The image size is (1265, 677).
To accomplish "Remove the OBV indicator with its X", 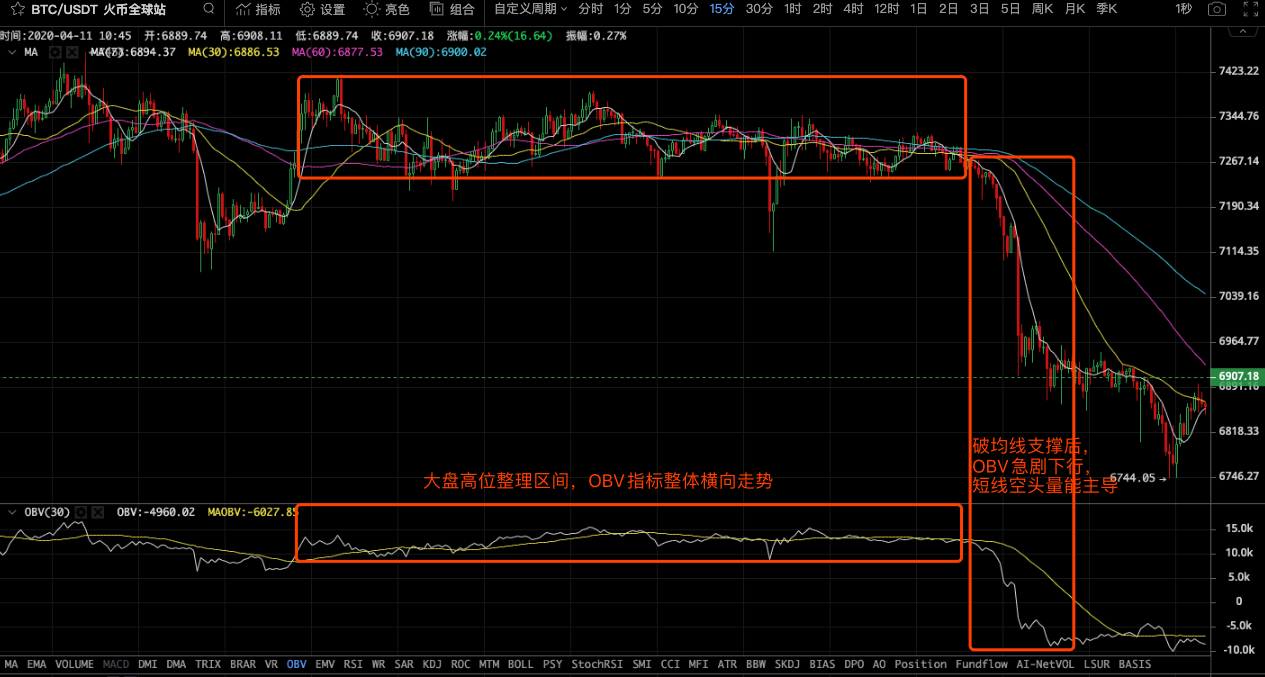I will click(x=97, y=512).
